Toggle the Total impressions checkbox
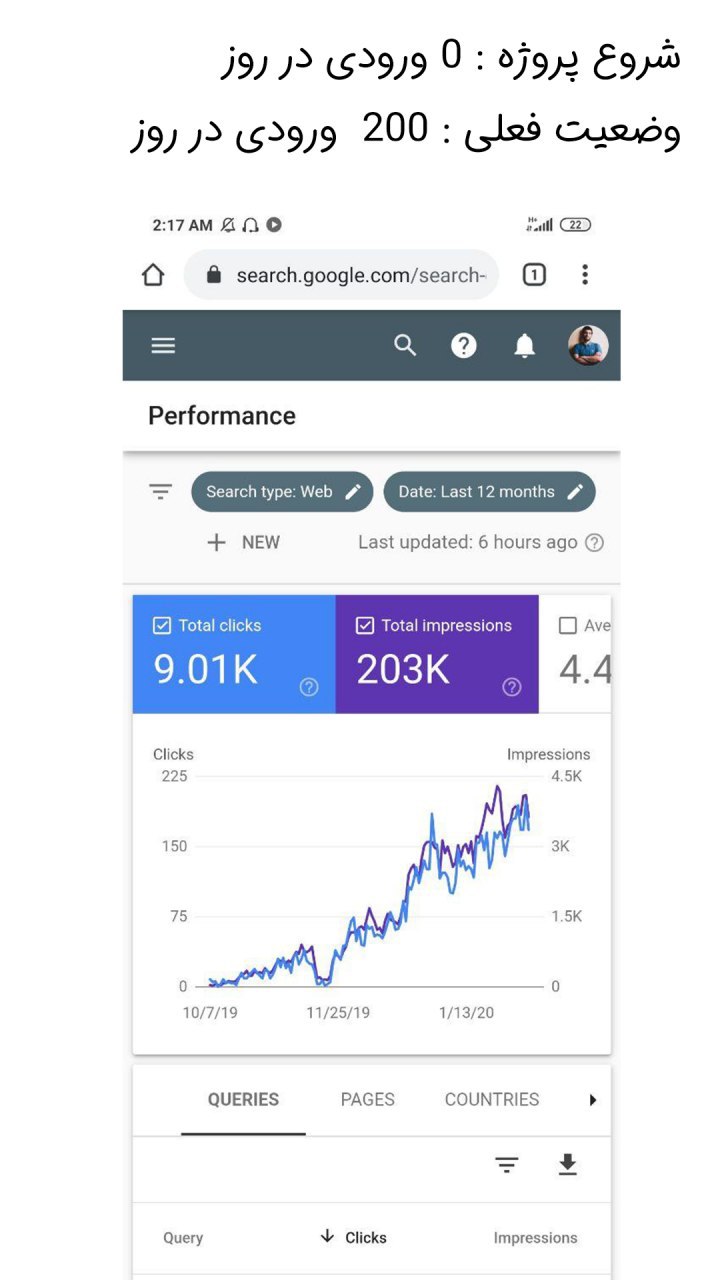Viewport: 720px width, 1280px height. [365, 626]
